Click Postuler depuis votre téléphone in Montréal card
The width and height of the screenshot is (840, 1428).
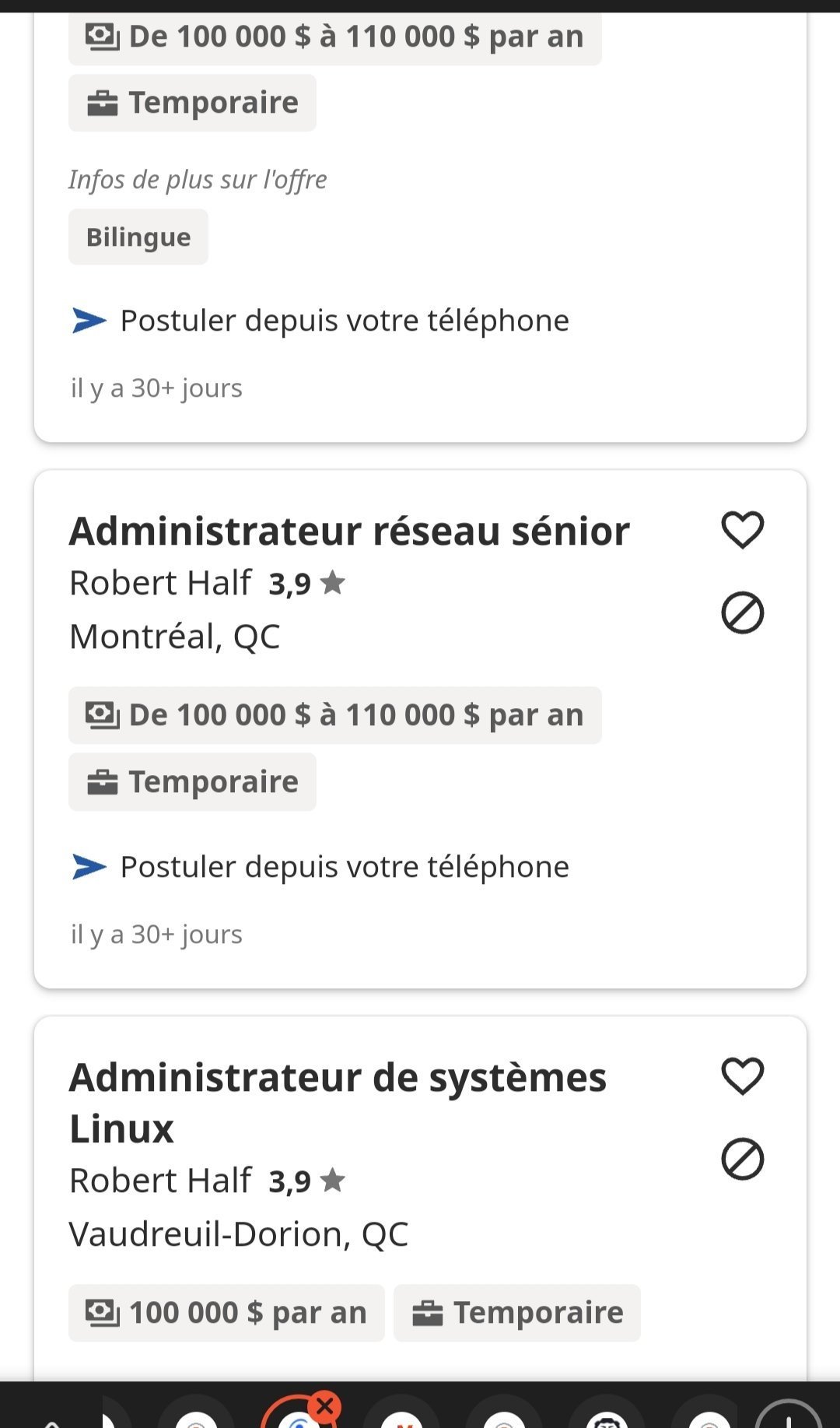(344, 867)
